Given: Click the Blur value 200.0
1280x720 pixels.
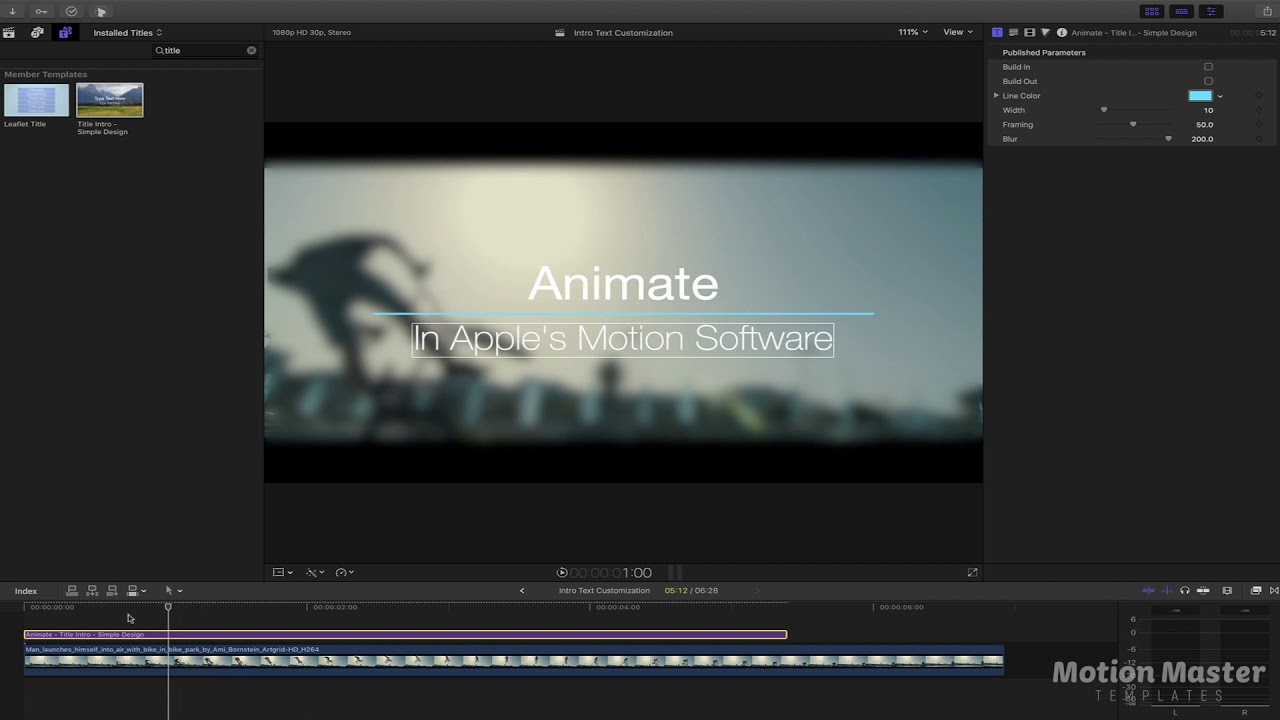Looking at the screenshot, I should (1202, 139).
